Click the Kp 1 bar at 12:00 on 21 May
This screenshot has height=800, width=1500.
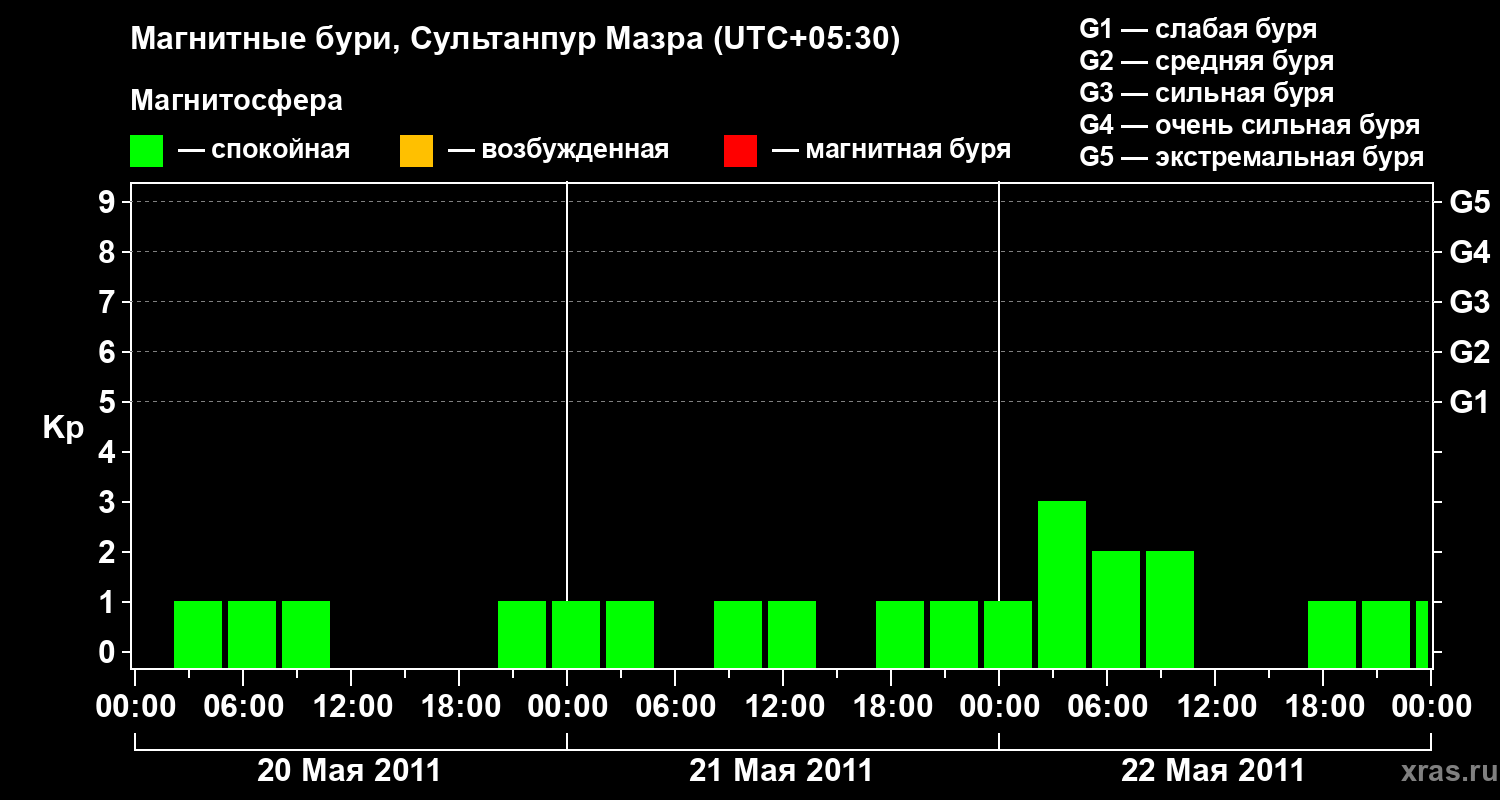point(792,634)
